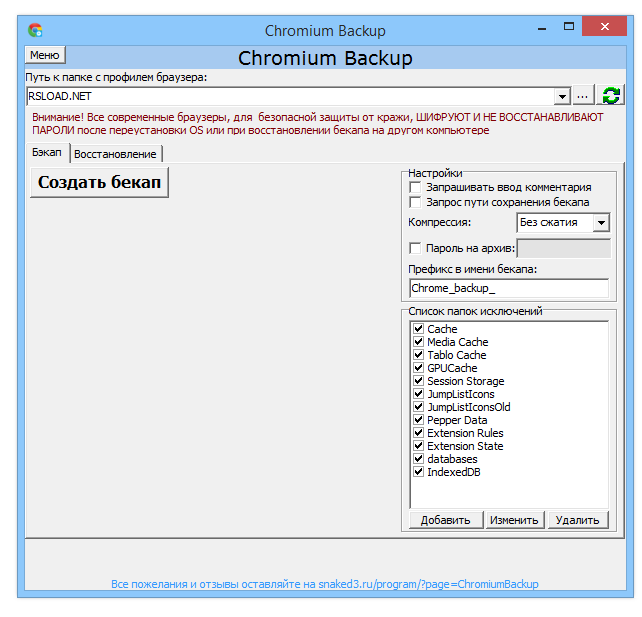
Task: Open the Компрессия dropdown showing Без сжатия
Action: (x=563, y=223)
